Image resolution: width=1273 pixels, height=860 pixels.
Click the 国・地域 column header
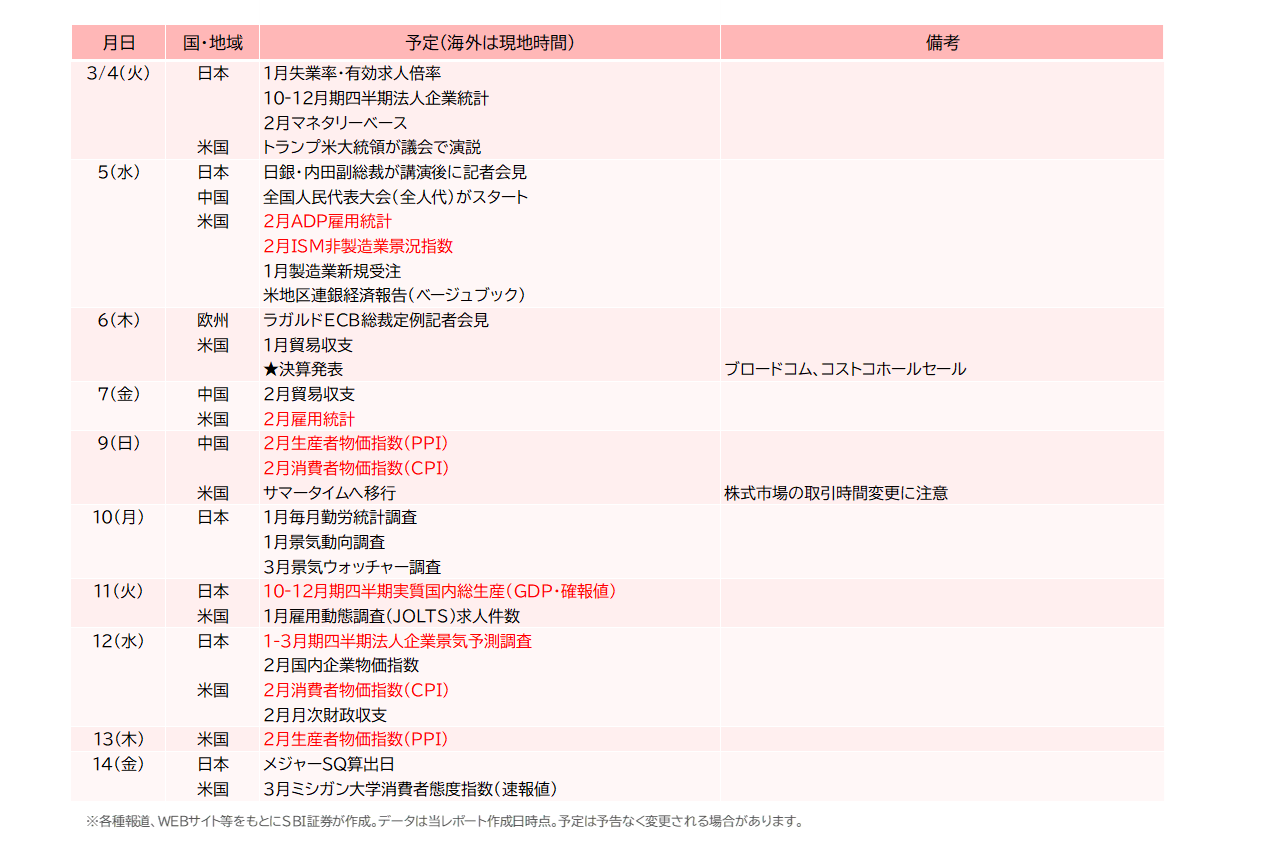213,43
